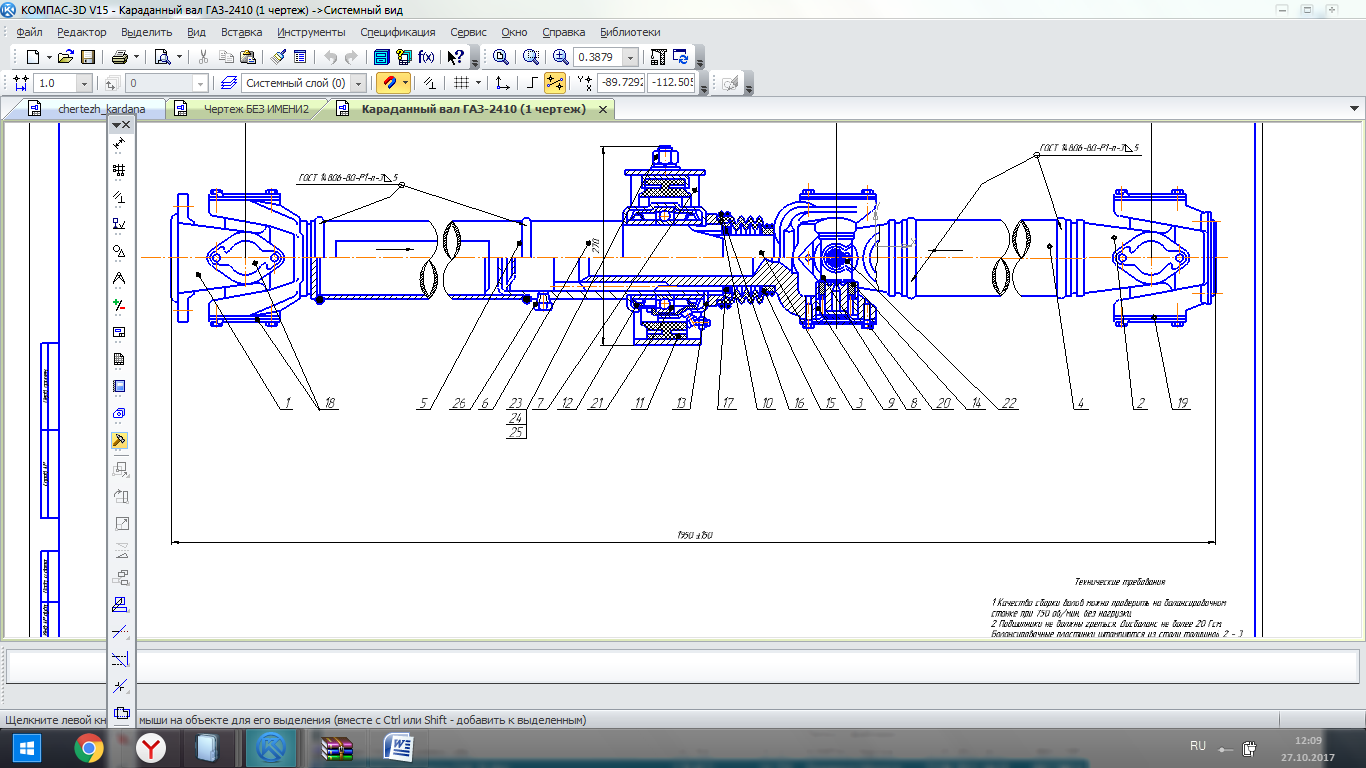Close the active document tab with X
This screenshot has width=1366, height=768.
(602, 108)
